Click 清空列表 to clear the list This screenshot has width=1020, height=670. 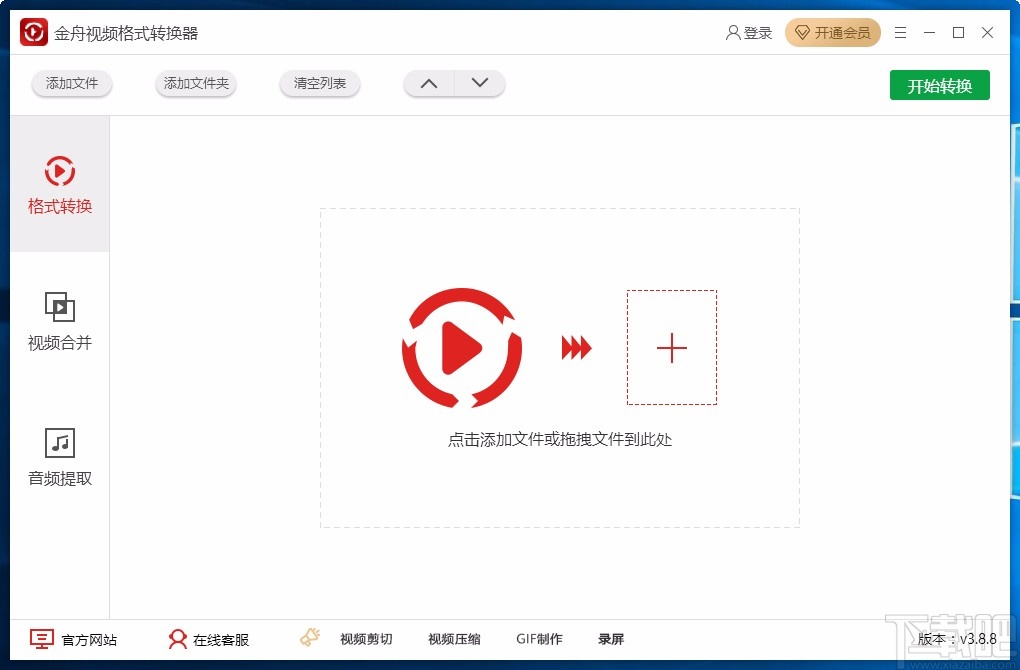coord(319,84)
